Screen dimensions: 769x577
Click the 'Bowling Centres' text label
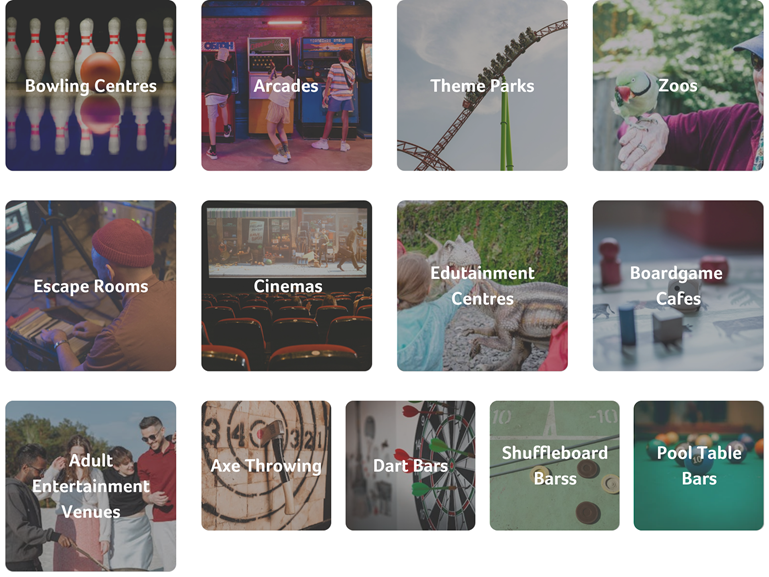[91, 86]
